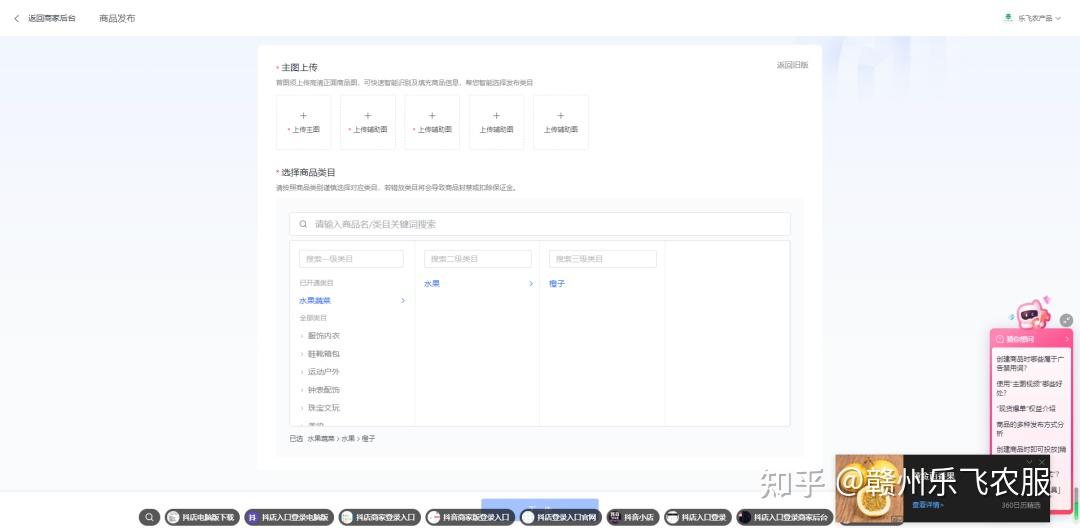
Task: Click the 360日历精选 label
Action: click(x=1021, y=505)
